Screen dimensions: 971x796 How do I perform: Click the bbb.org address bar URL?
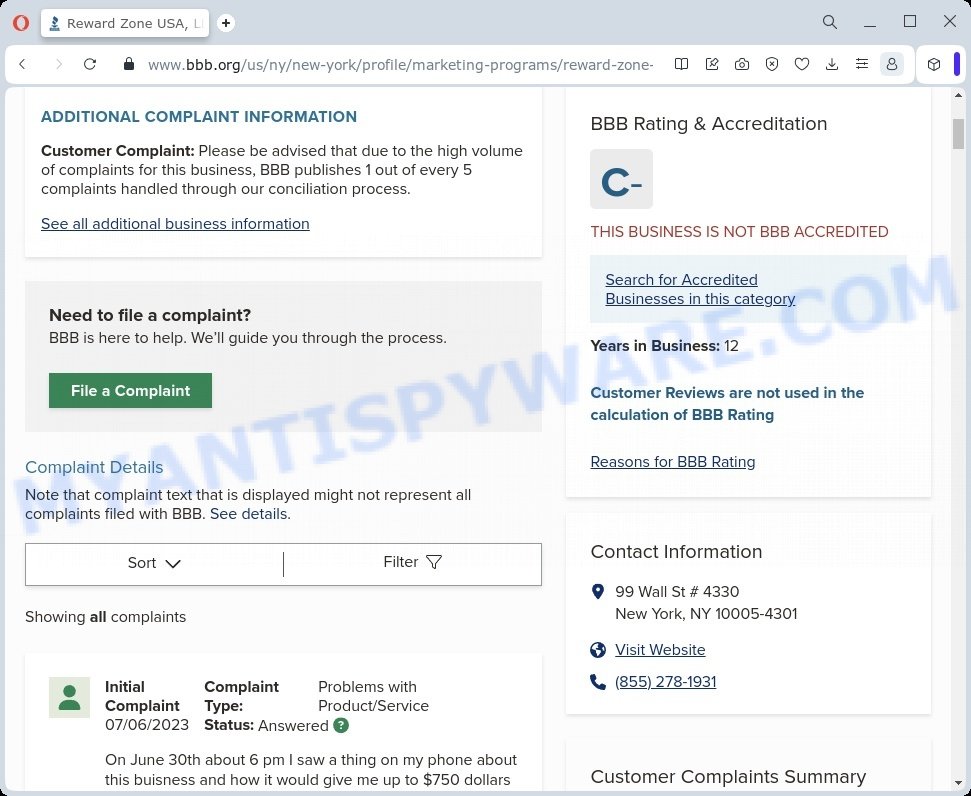400,64
